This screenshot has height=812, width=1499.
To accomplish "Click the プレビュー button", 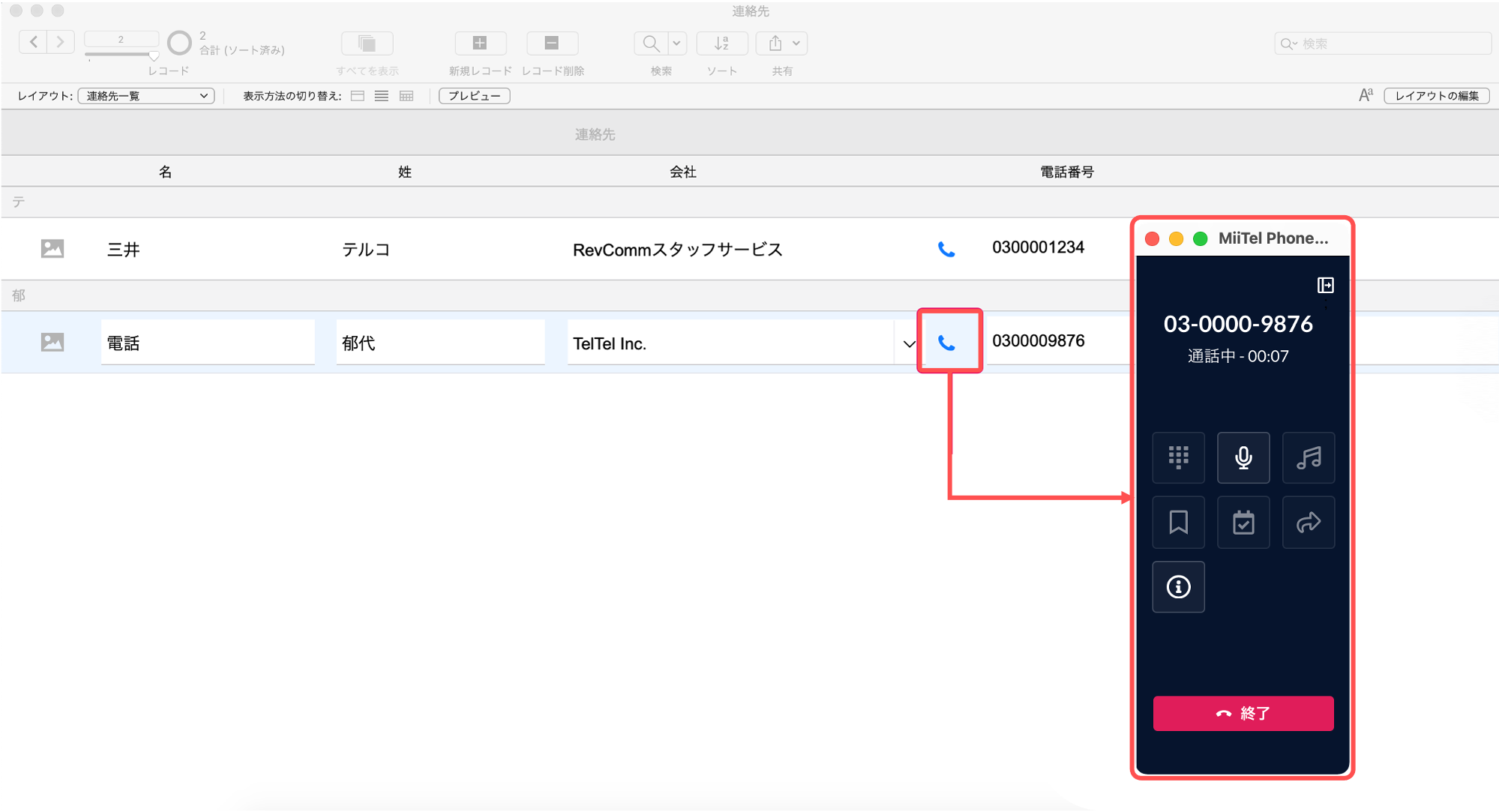I will click(x=475, y=96).
